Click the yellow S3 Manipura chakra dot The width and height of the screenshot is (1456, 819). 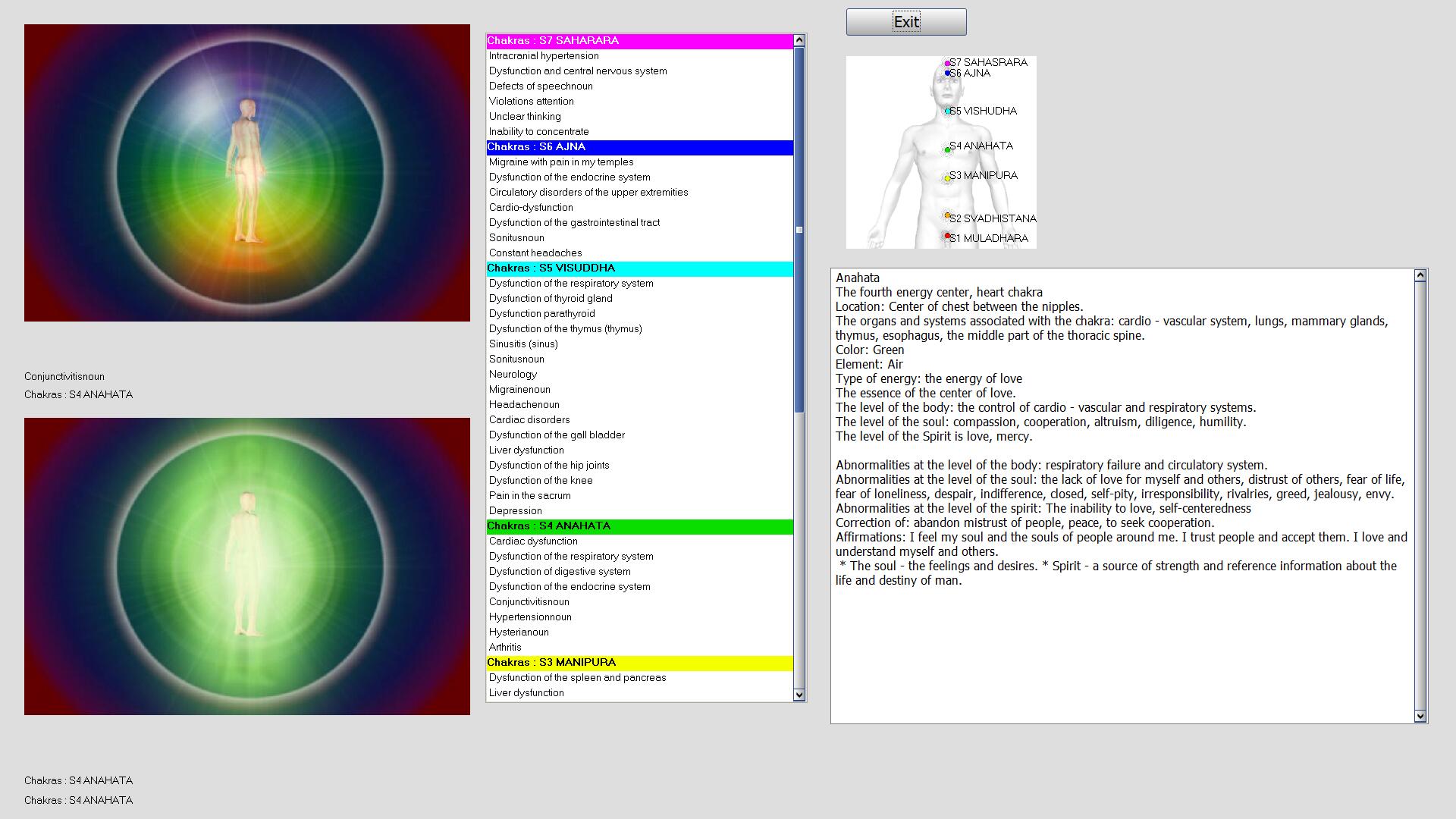point(947,178)
